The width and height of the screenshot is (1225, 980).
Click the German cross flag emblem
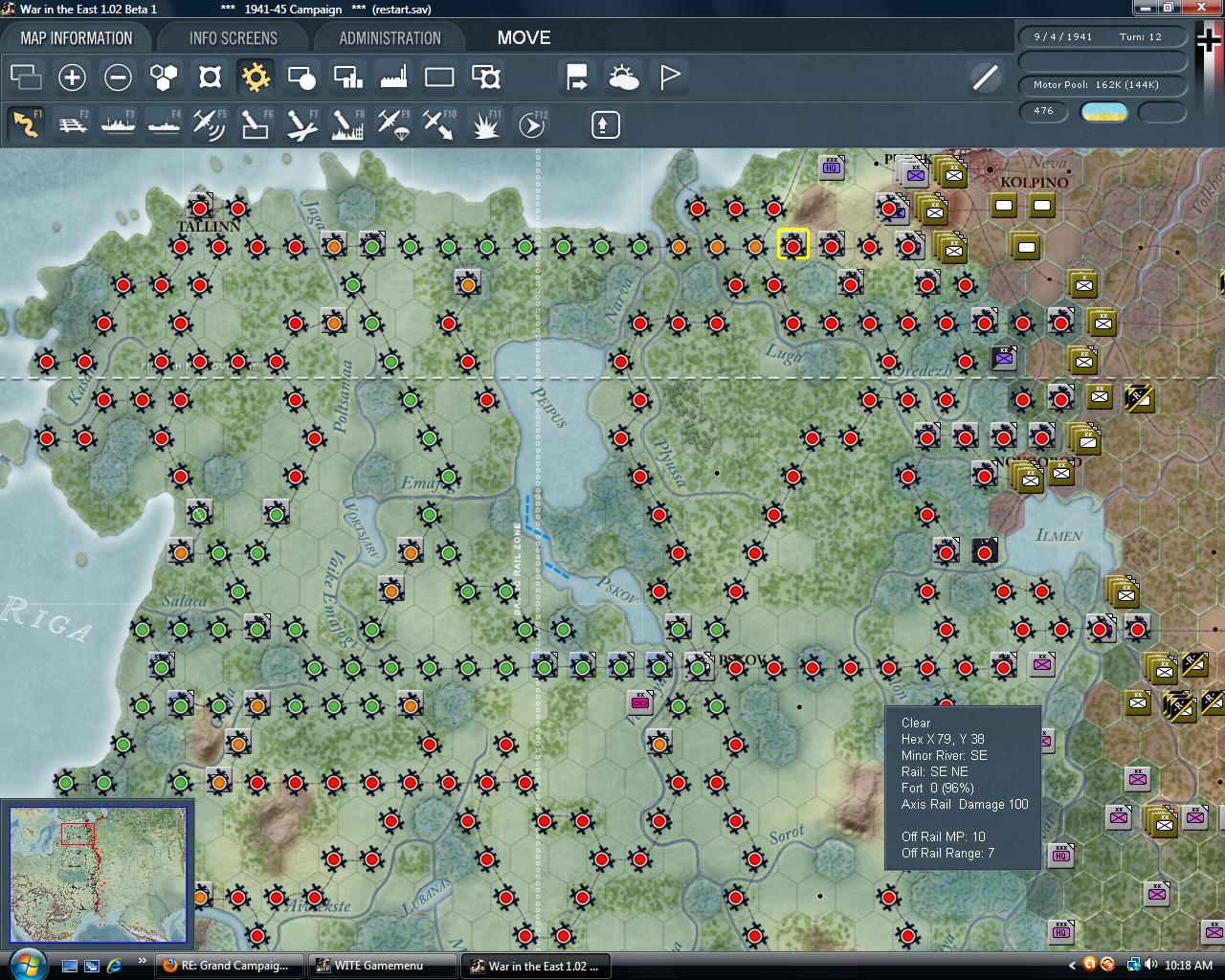coord(1209,41)
